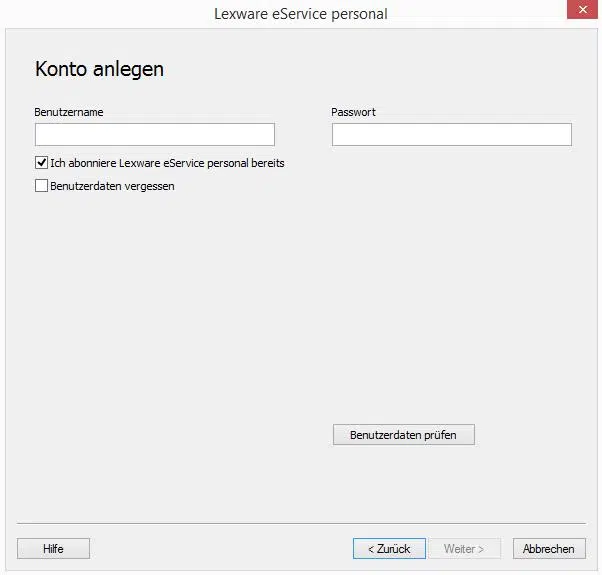Click the 'Konto anlegen' heading
Image resolution: width=602 pixels, height=575 pixels.
(99, 69)
